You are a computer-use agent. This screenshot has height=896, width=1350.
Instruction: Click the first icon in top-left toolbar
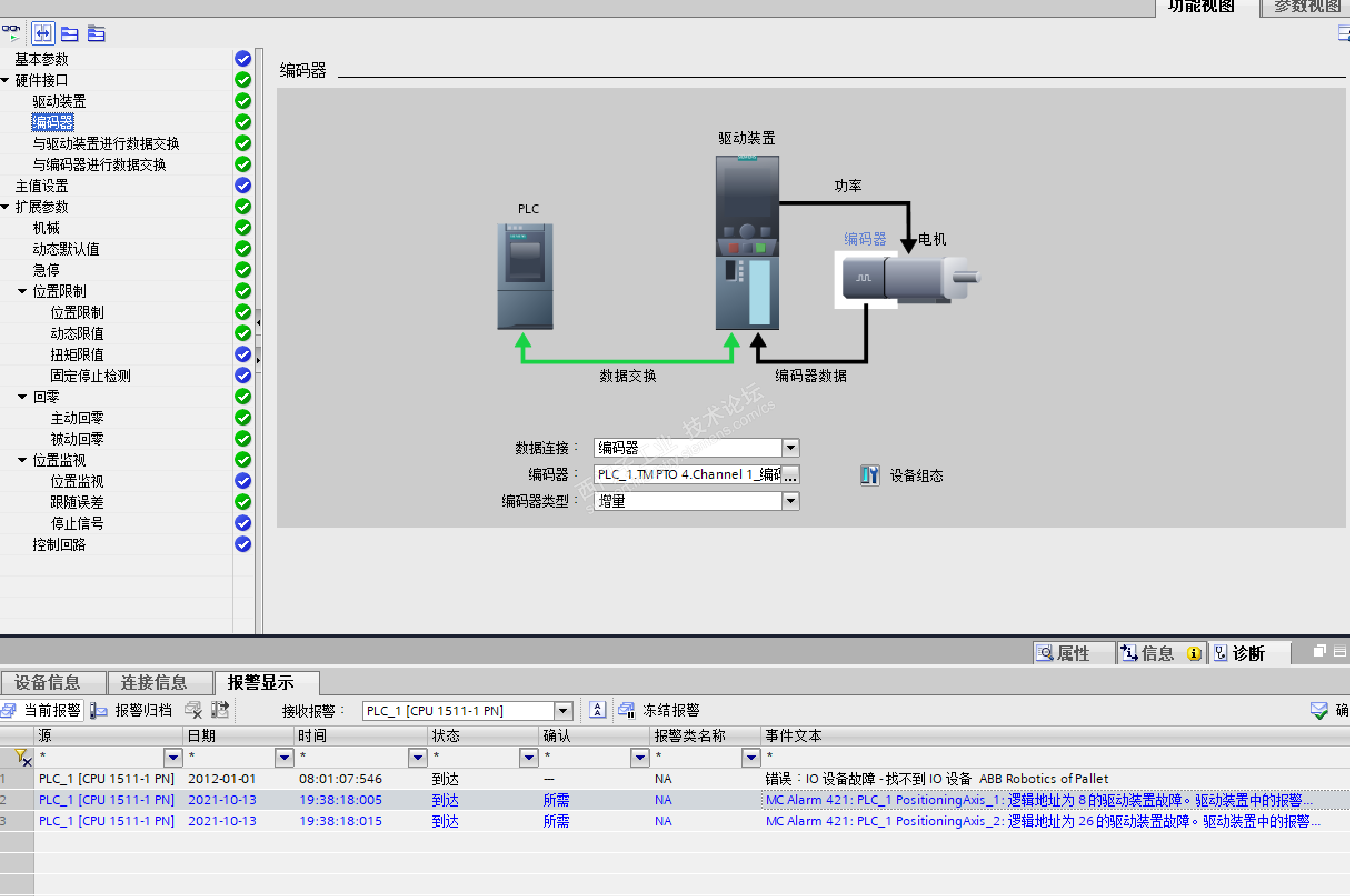click(11, 33)
